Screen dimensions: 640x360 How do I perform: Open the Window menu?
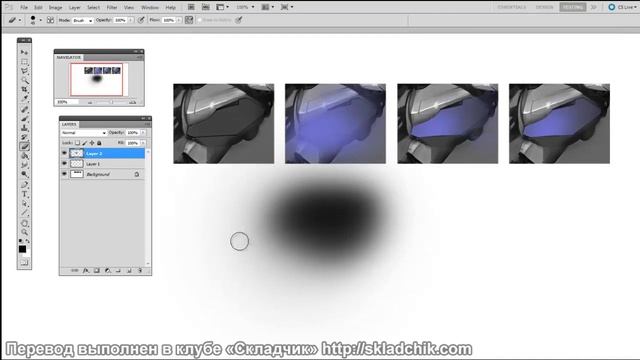(150, 7)
